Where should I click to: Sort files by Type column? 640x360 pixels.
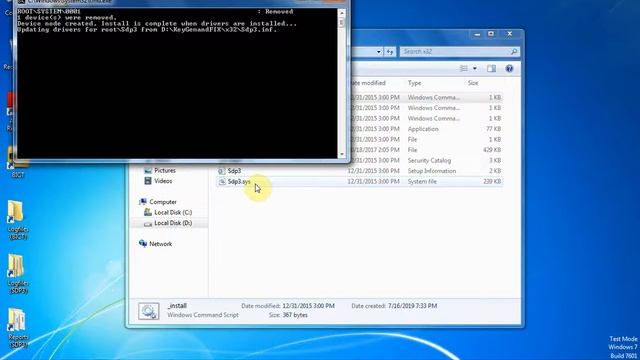coord(414,83)
